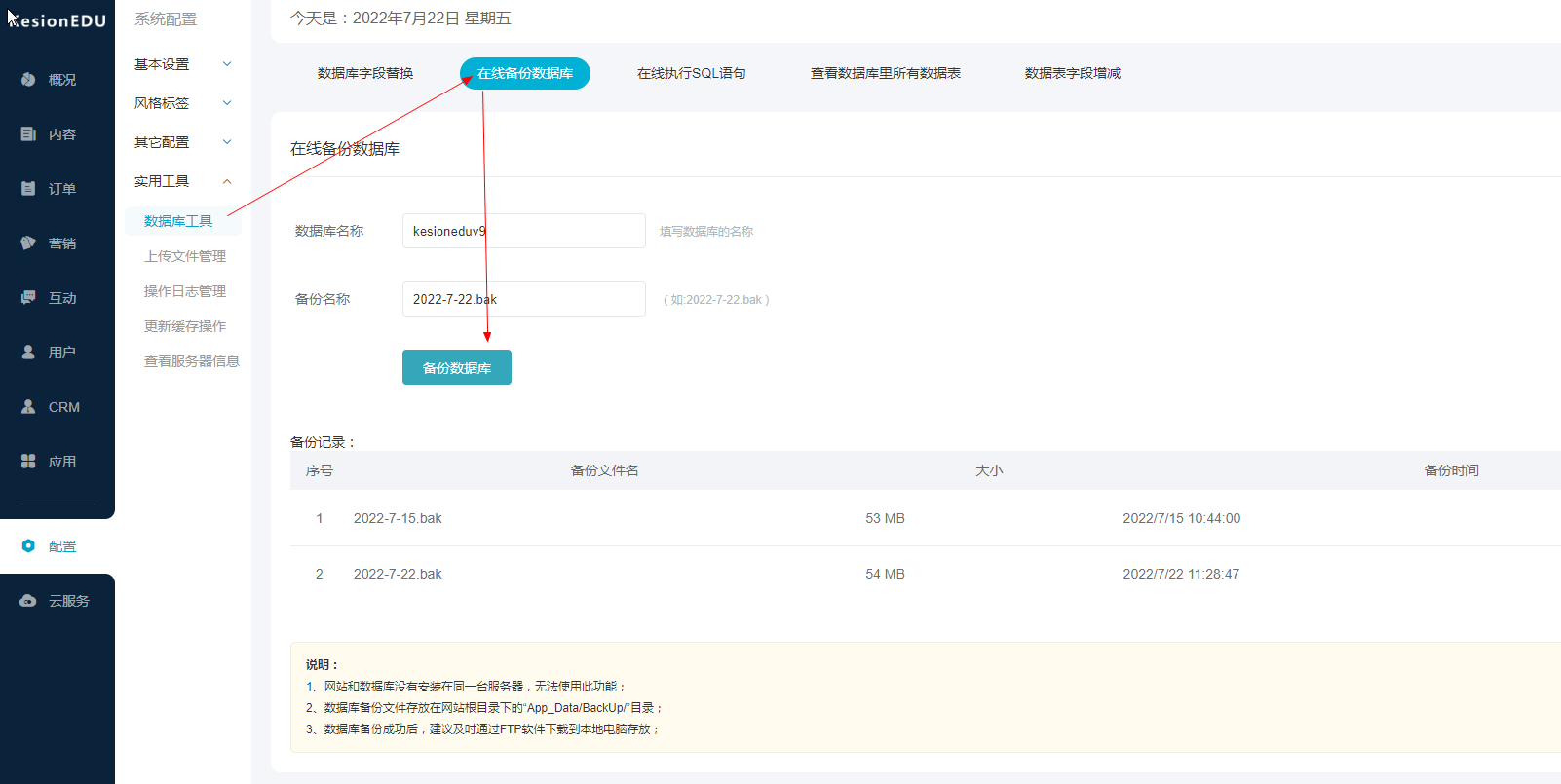Open the 订单 orders icon
Screen dimensions: 1561x784
point(28,189)
